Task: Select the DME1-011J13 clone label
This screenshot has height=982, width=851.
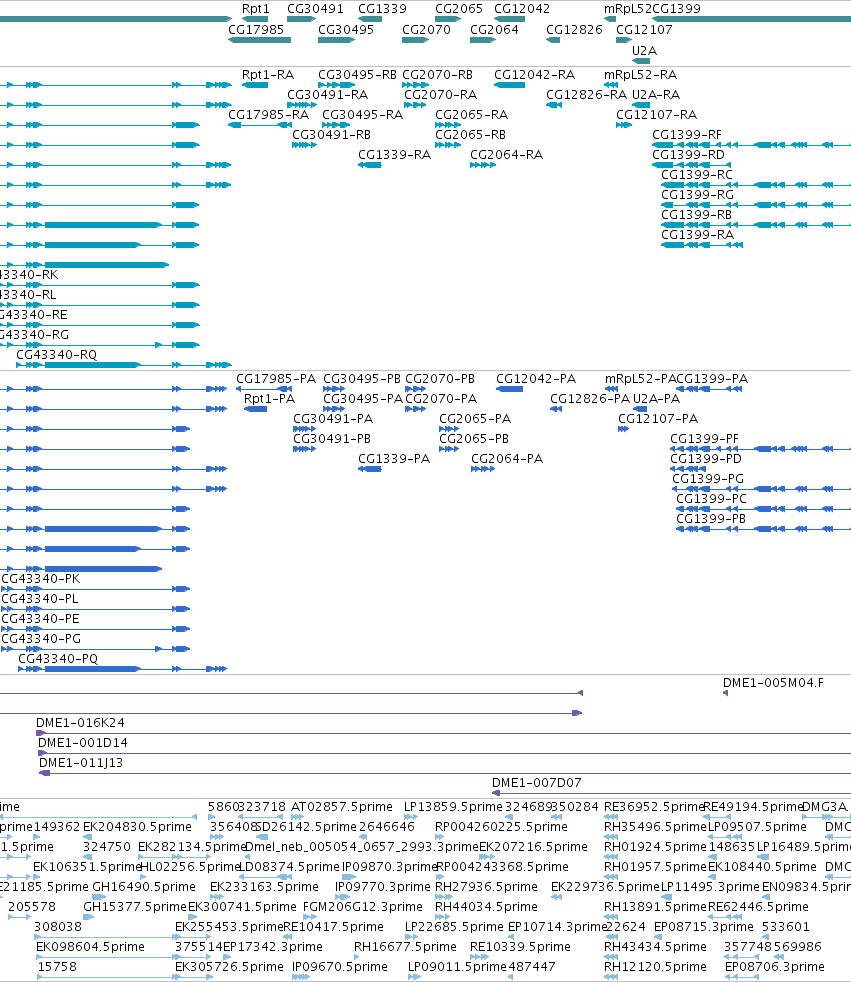Action: [x=81, y=763]
